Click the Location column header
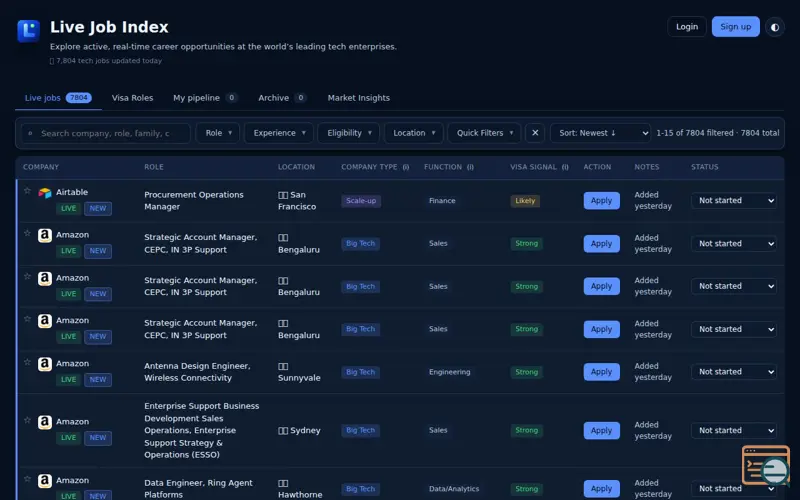This screenshot has width=800, height=500. (296, 167)
